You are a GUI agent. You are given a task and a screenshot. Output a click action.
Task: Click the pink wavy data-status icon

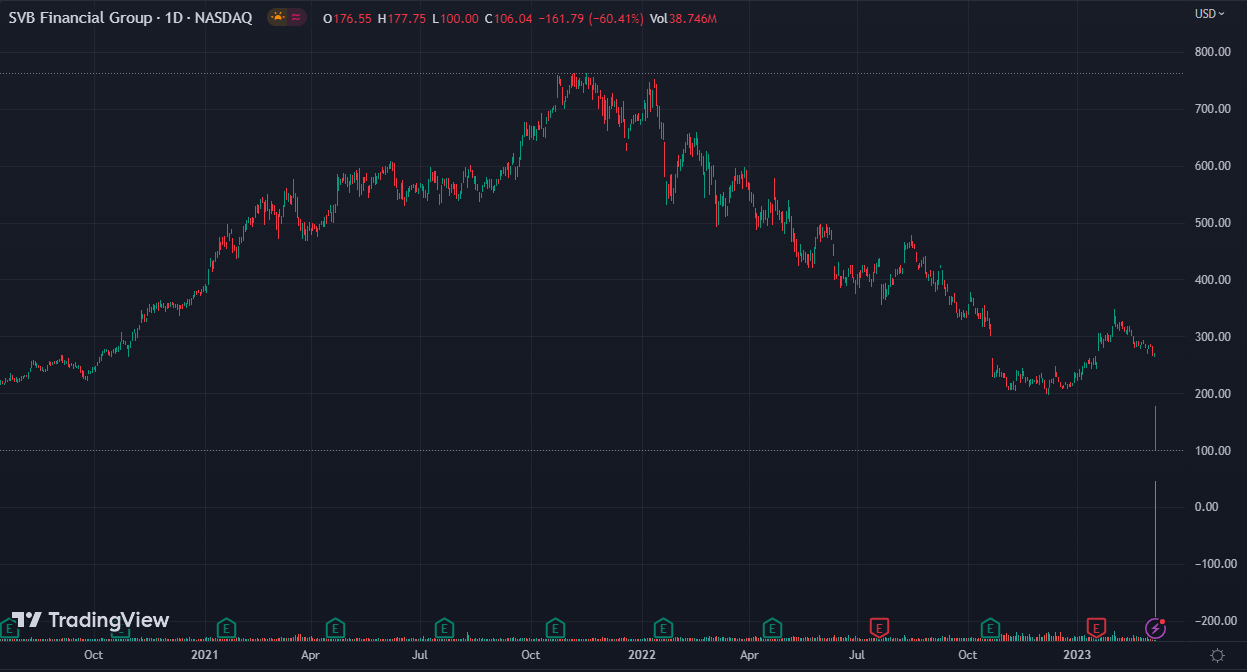coord(297,18)
